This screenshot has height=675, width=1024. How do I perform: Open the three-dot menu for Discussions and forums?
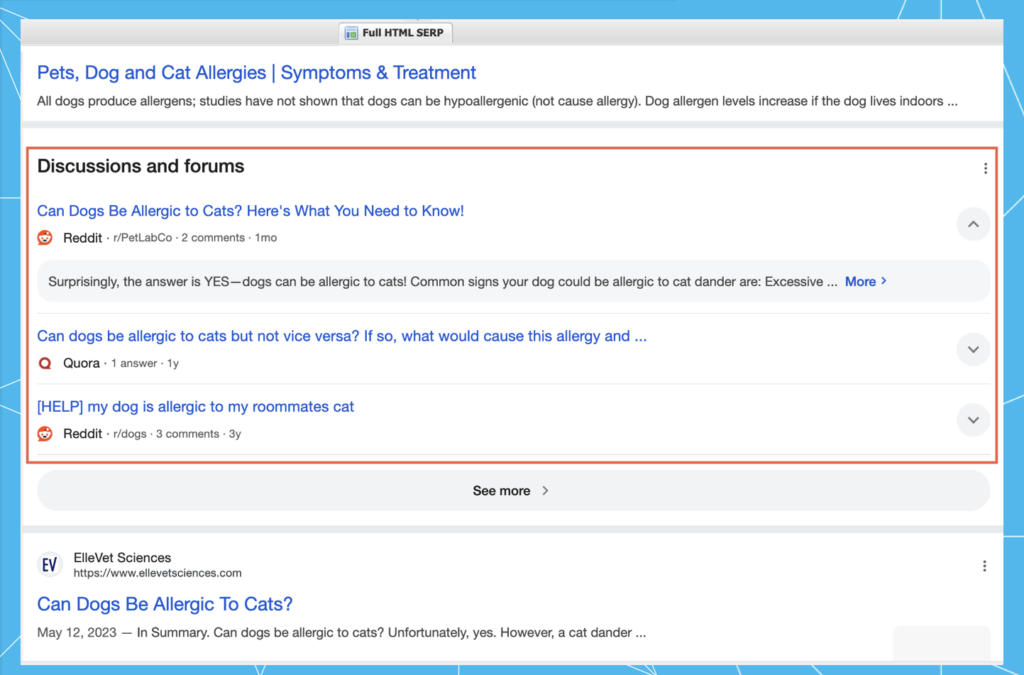(985, 169)
